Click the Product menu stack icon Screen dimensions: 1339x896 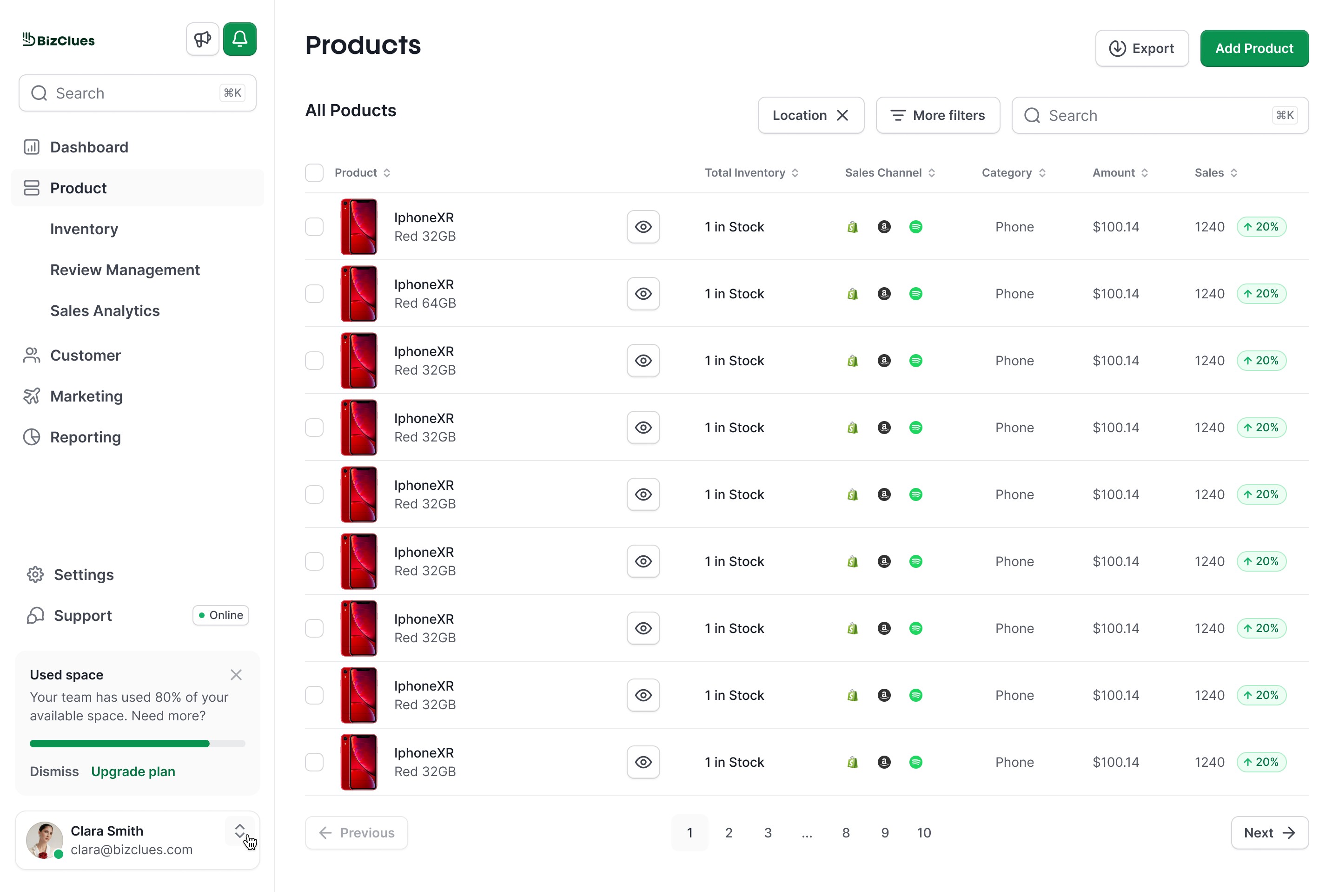pos(32,189)
